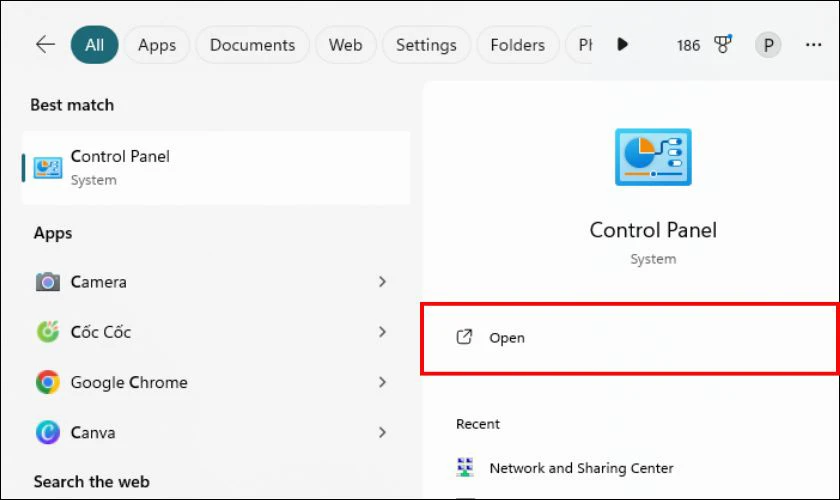Click the Control Panel icon in best match

pos(48,168)
